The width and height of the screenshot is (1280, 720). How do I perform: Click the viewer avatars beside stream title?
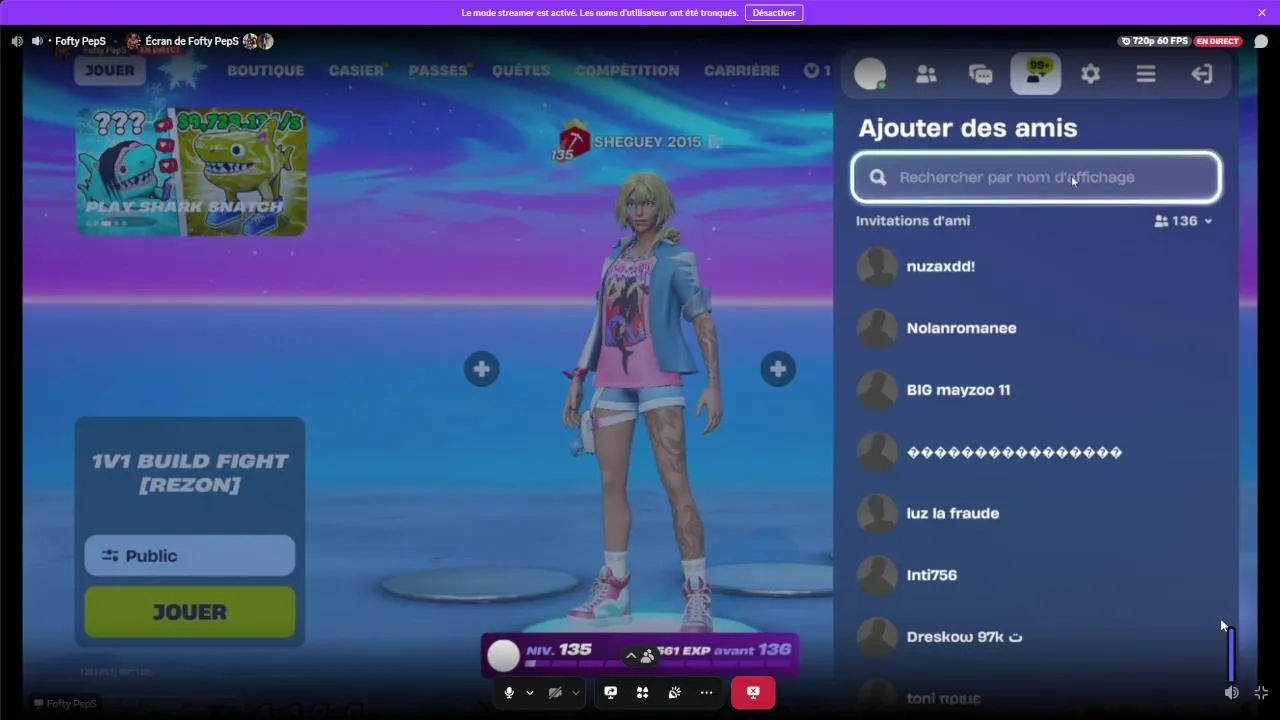258,41
